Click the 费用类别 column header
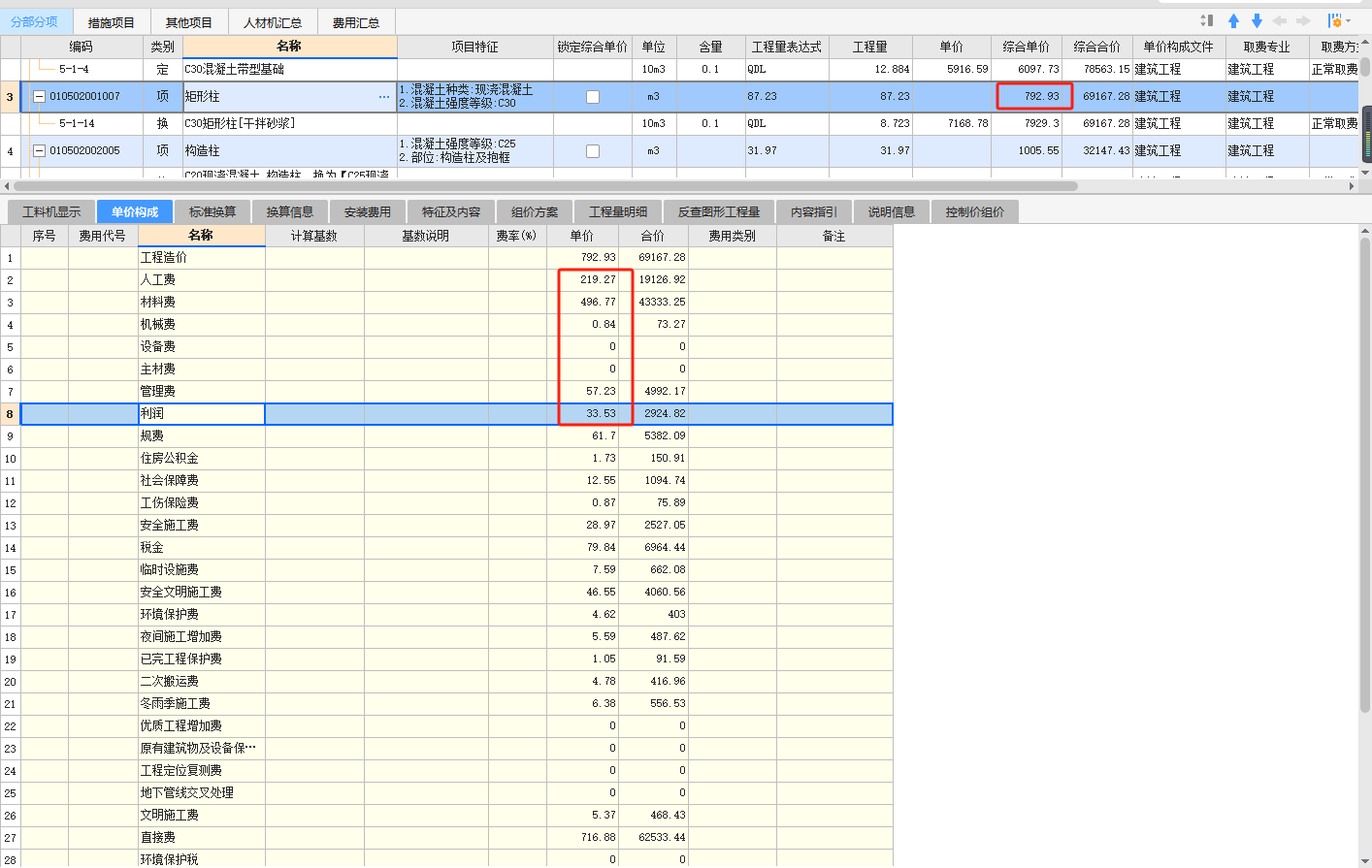 coord(732,236)
